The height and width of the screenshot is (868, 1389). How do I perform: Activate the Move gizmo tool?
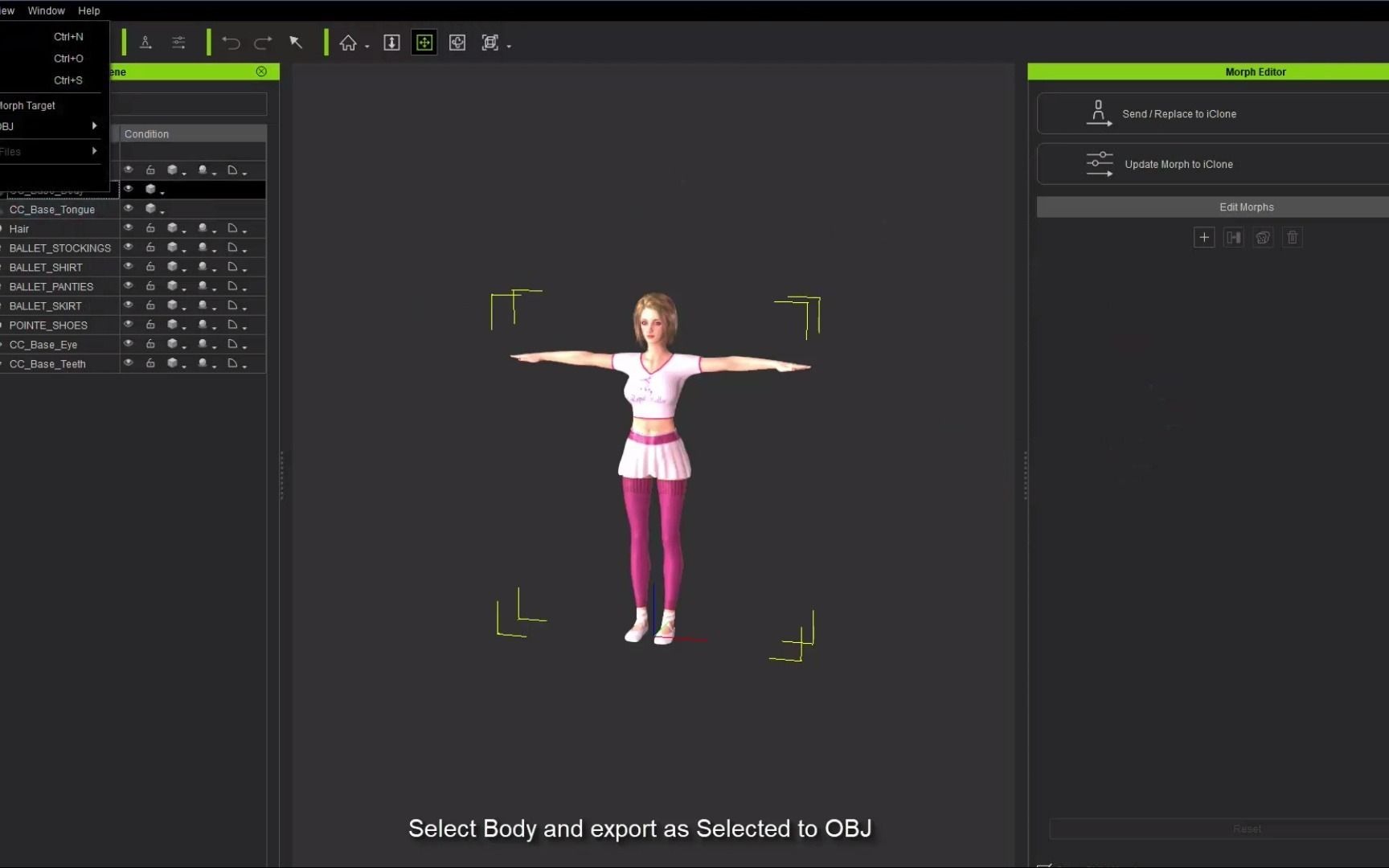424,43
